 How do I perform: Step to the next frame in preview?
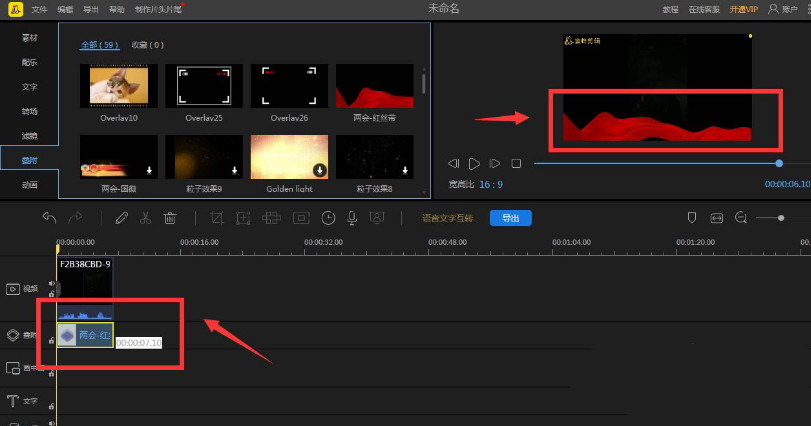point(495,163)
